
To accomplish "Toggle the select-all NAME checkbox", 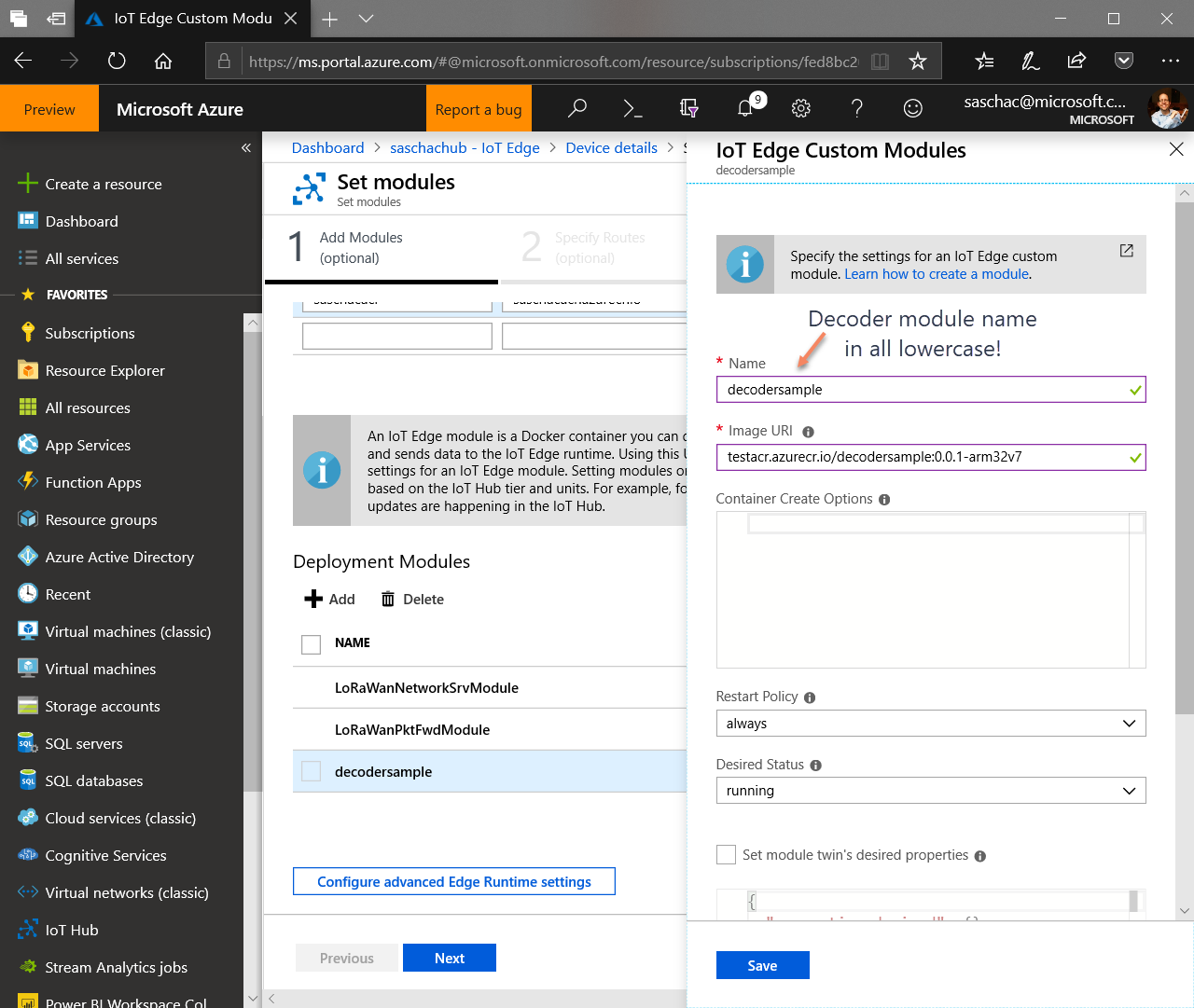I will (312, 643).
